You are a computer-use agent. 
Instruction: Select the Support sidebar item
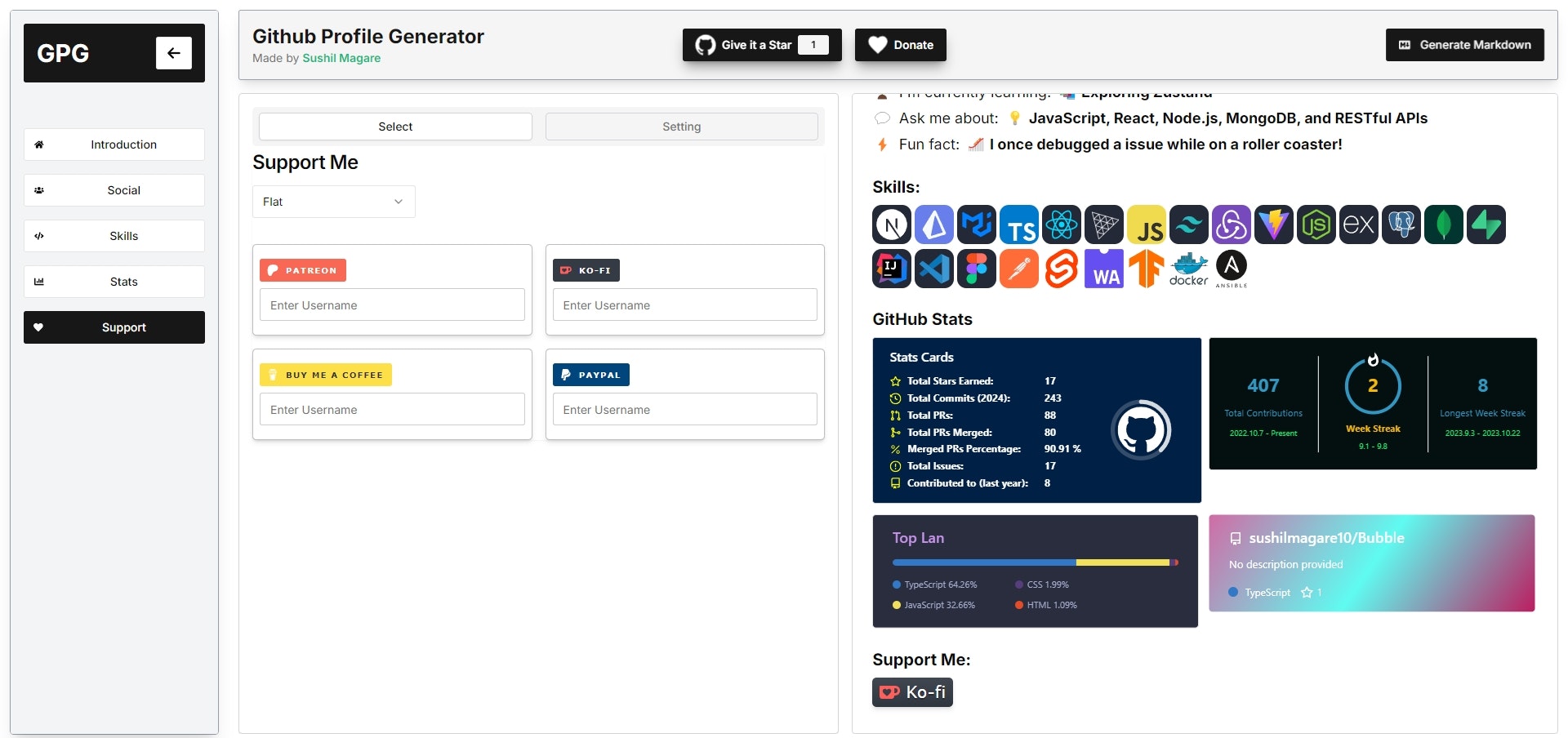coord(114,327)
